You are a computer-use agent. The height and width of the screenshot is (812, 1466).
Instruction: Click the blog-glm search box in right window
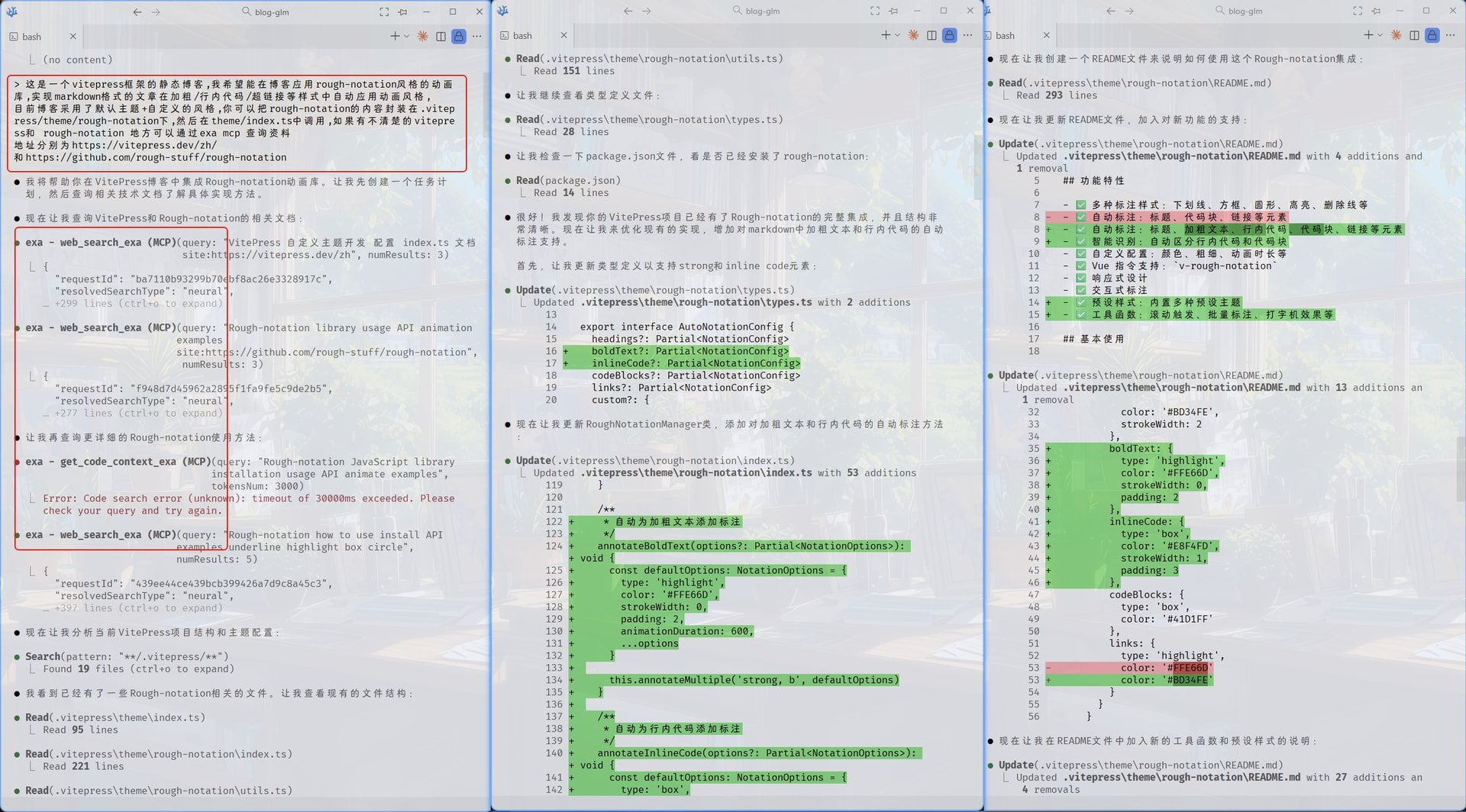(1239, 11)
